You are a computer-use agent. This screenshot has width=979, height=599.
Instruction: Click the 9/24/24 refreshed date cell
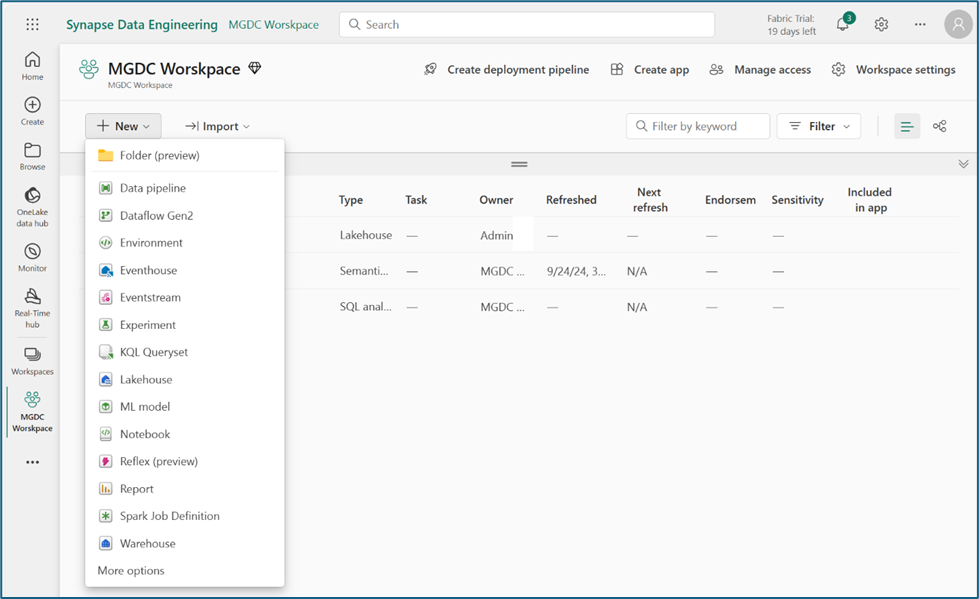point(576,271)
